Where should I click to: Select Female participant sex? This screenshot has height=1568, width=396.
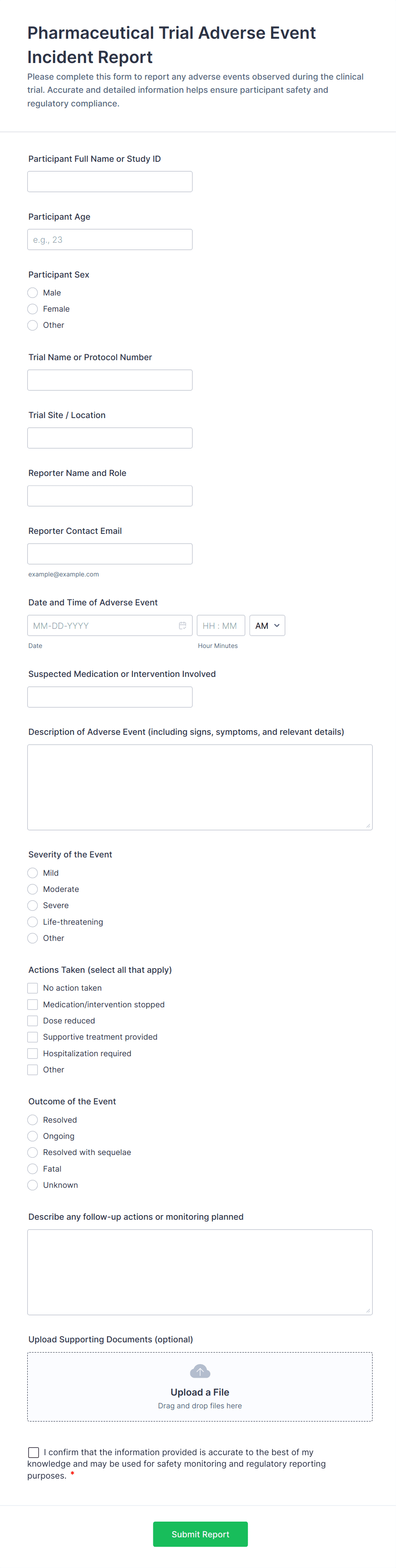click(33, 309)
